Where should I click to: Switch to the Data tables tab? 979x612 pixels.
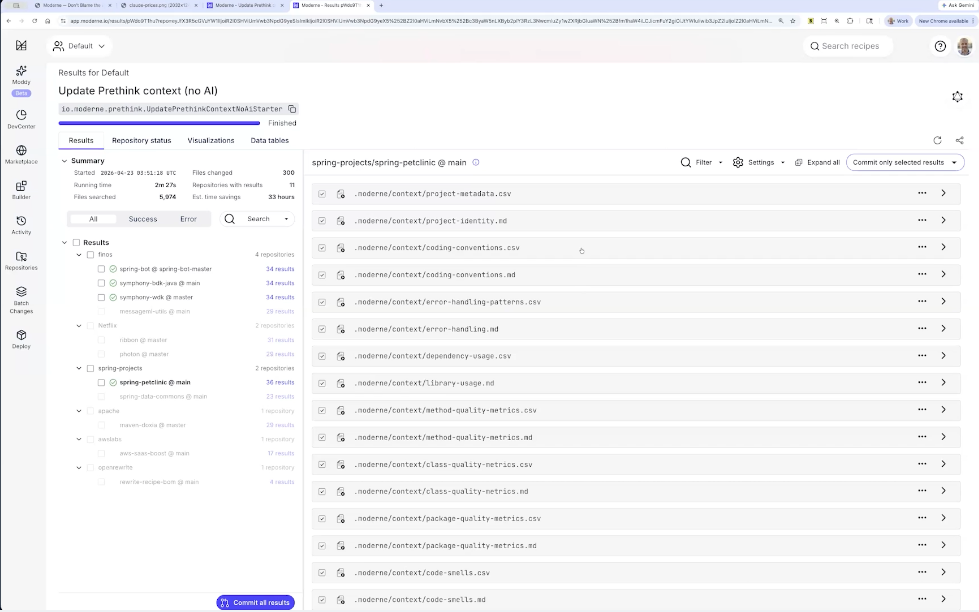[x=269, y=141]
